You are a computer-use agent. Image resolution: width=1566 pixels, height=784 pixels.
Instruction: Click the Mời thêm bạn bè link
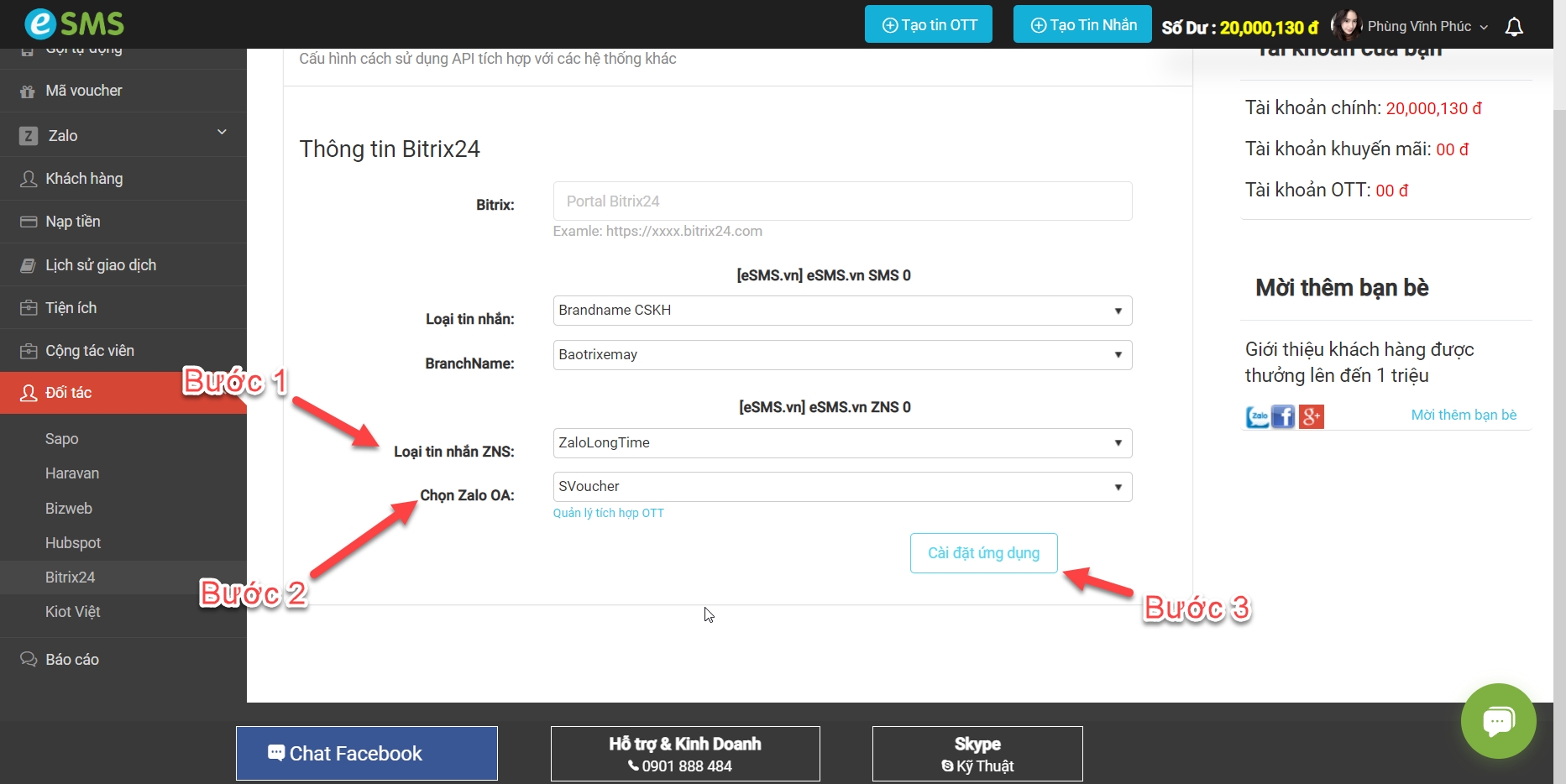tap(1463, 415)
